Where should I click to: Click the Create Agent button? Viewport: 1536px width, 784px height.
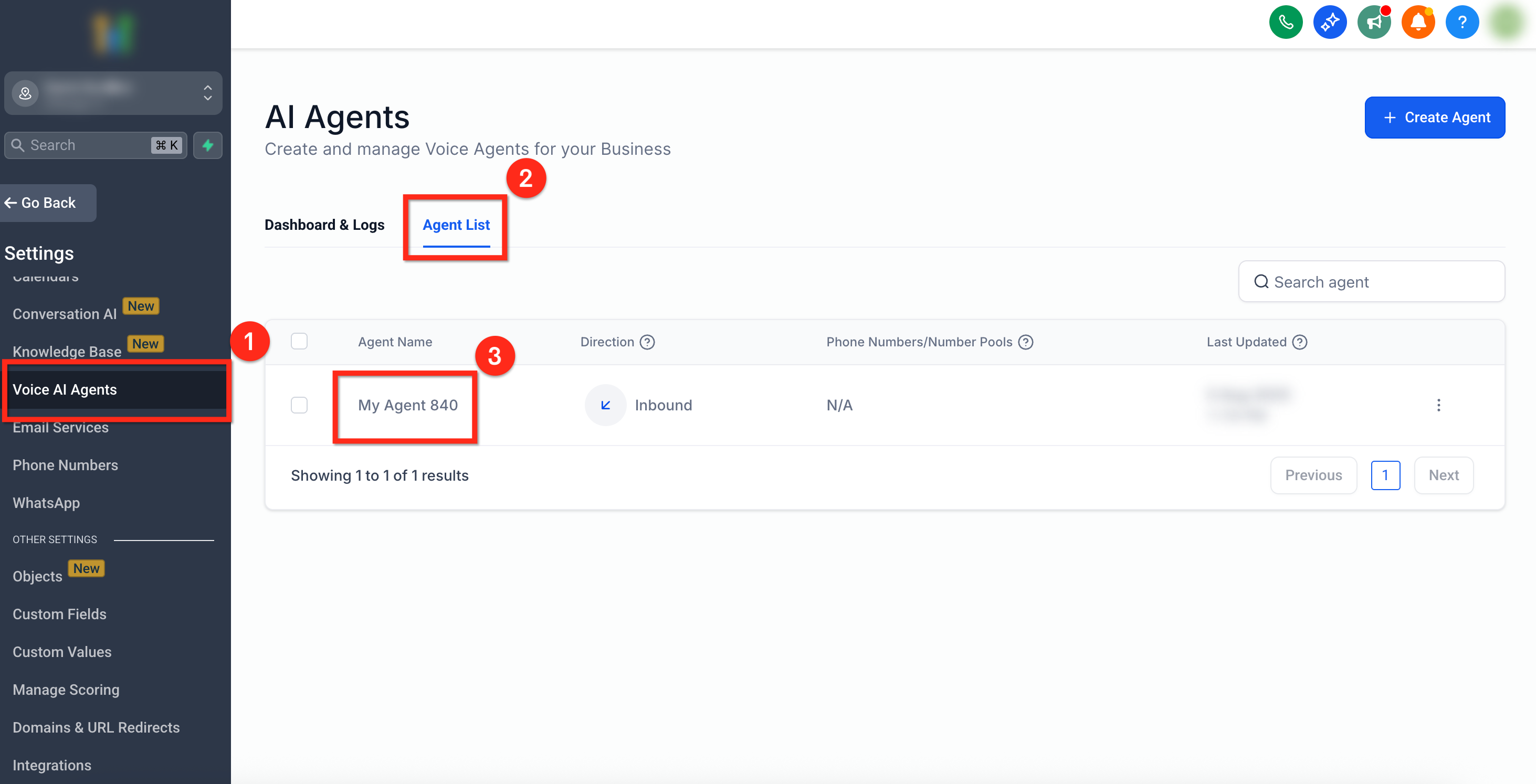[x=1434, y=118]
